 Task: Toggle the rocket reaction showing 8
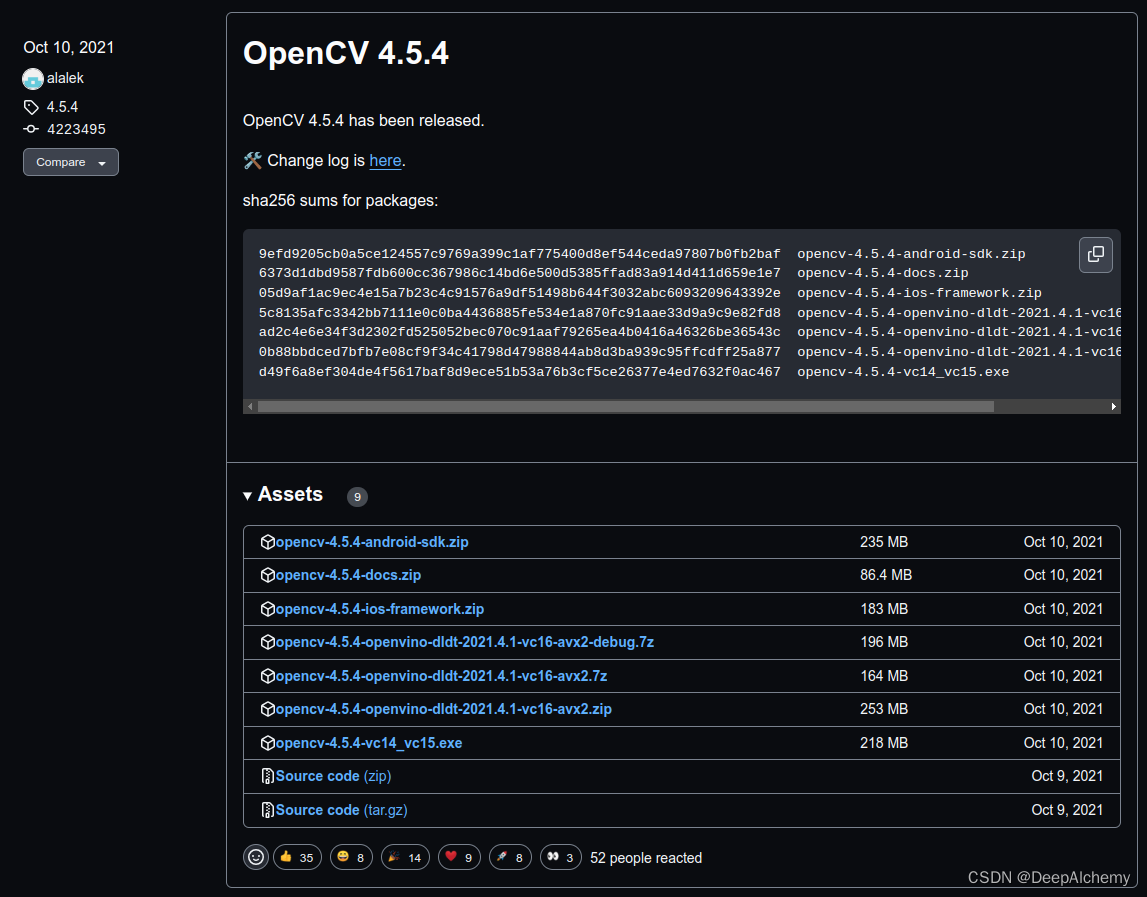click(510, 857)
